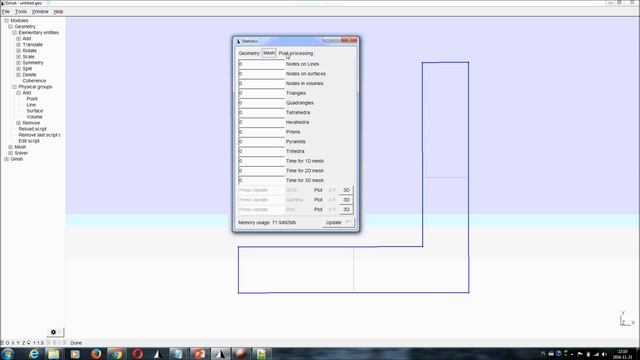Open the Window menu

(x=40, y=12)
